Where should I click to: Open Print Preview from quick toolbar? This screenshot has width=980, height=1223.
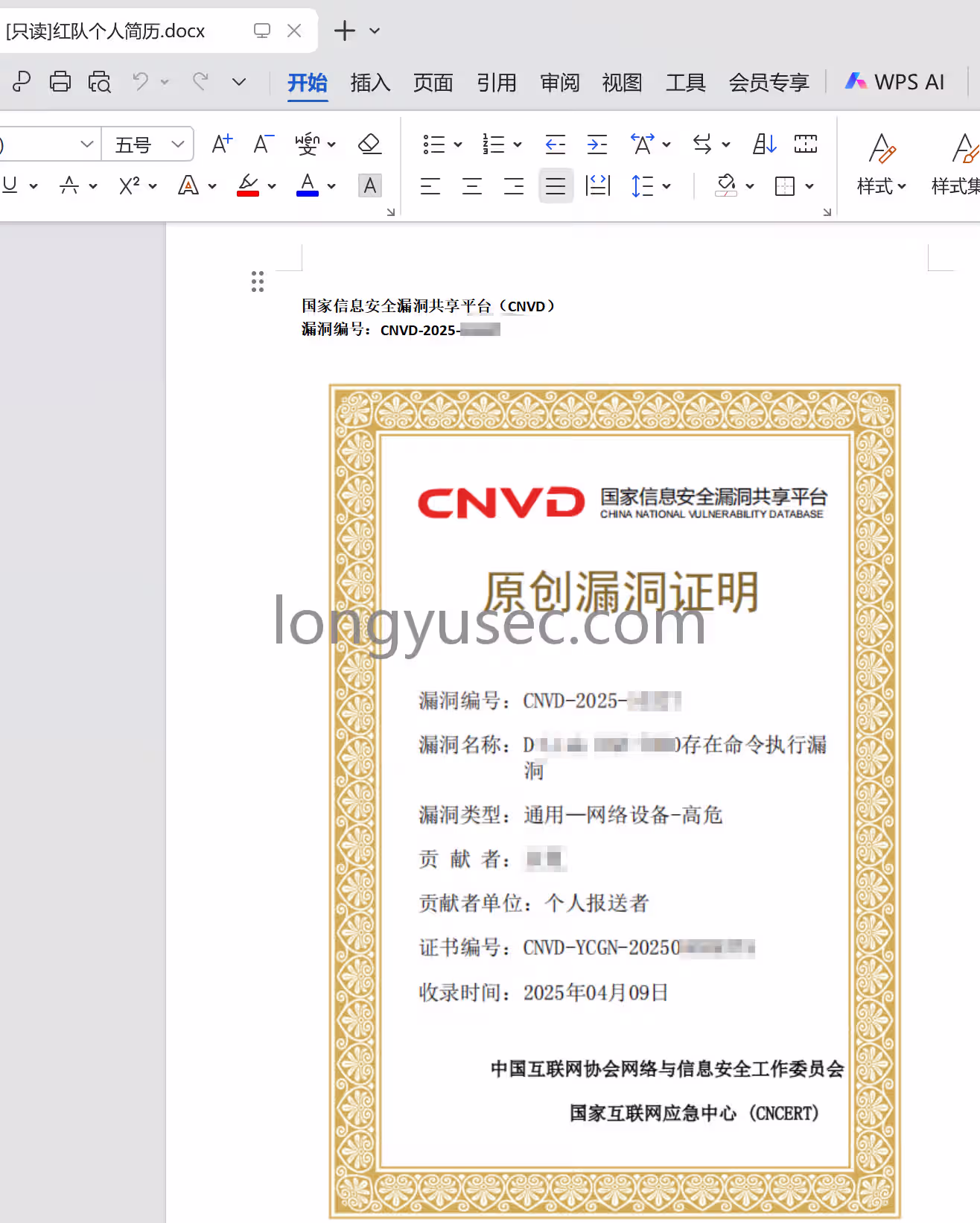tap(99, 81)
